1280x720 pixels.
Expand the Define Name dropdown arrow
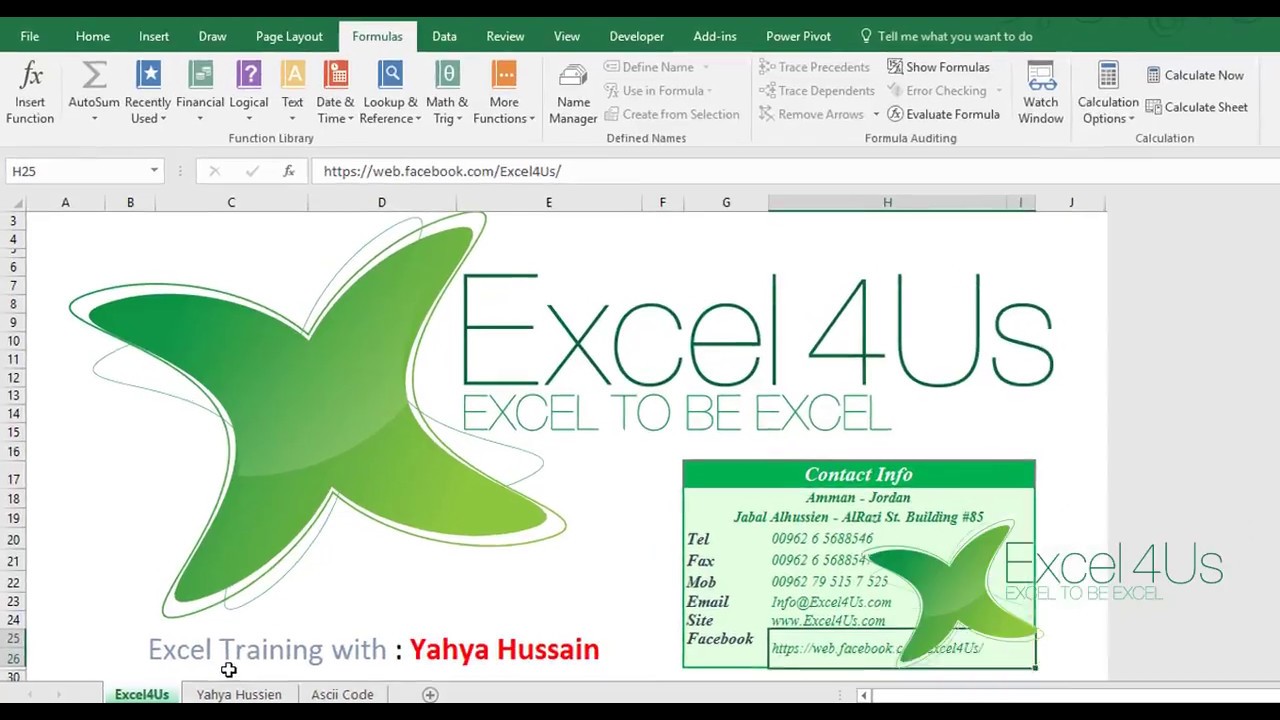click(x=706, y=67)
